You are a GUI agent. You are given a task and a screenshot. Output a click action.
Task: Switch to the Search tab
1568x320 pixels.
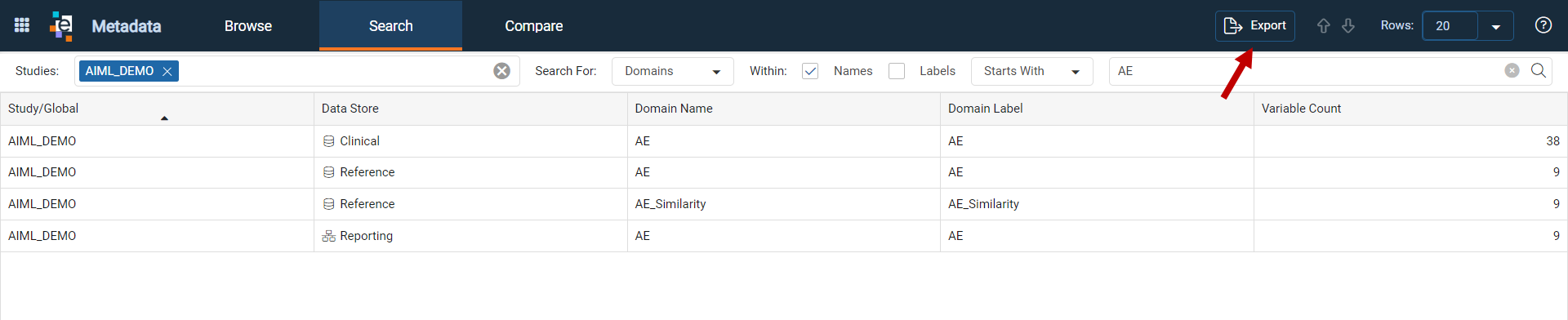[x=390, y=26]
